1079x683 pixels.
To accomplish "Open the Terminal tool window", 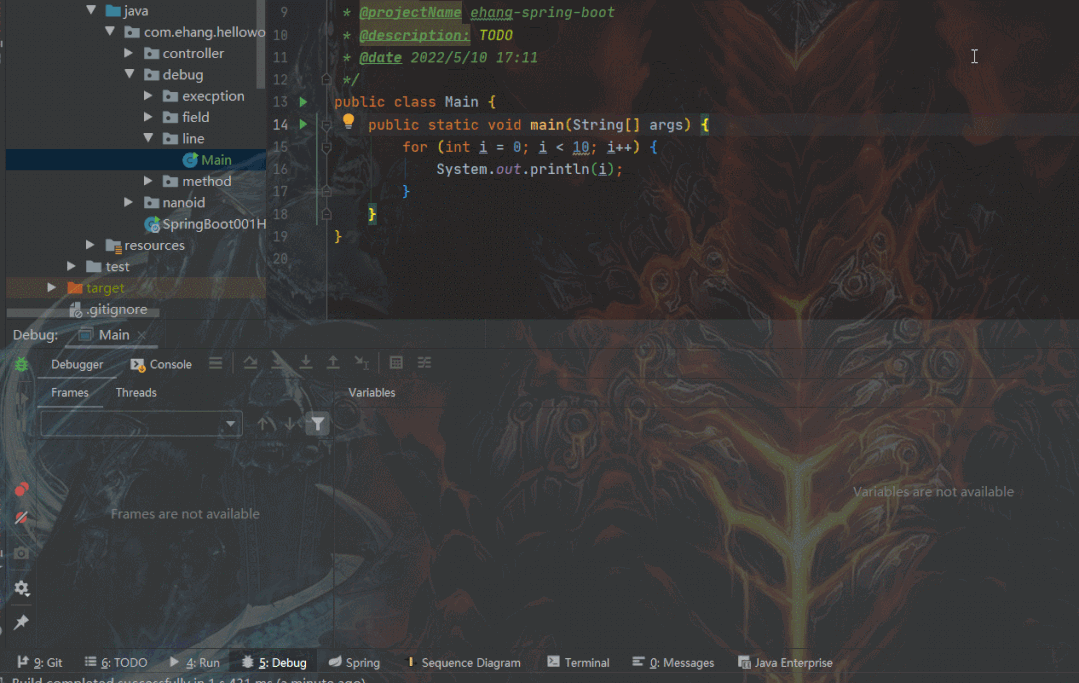I will coord(579,662).
